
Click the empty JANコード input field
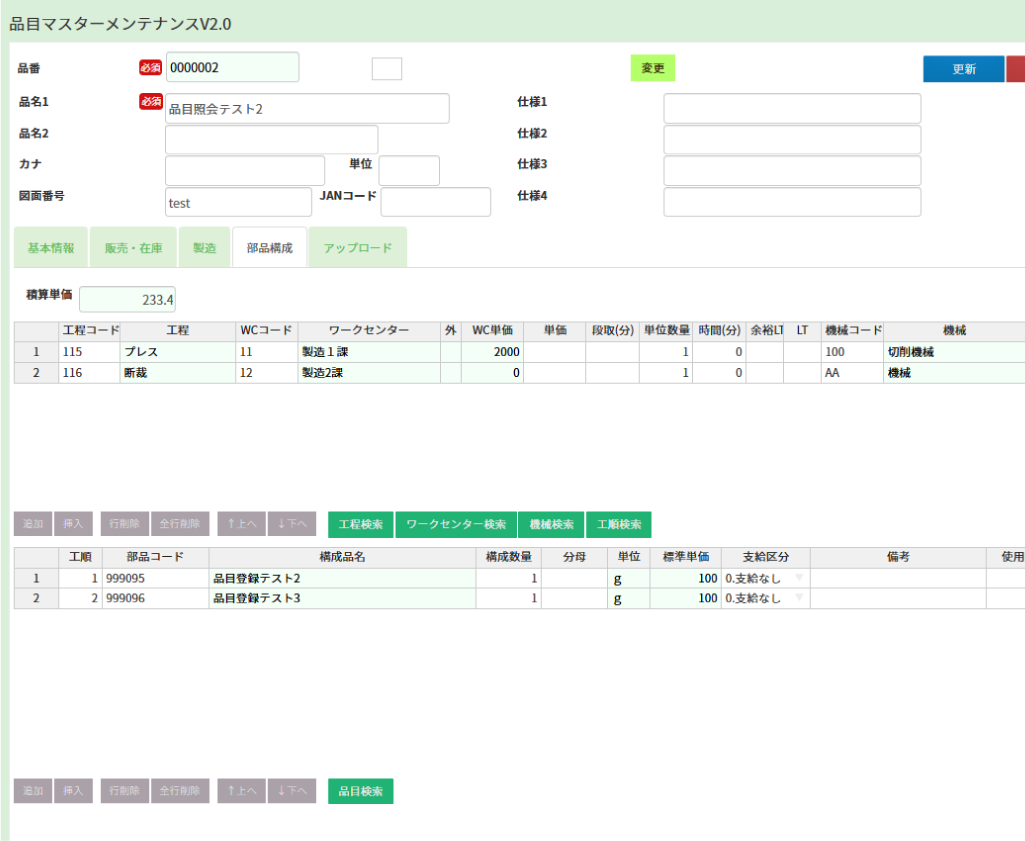coord(435,203)
